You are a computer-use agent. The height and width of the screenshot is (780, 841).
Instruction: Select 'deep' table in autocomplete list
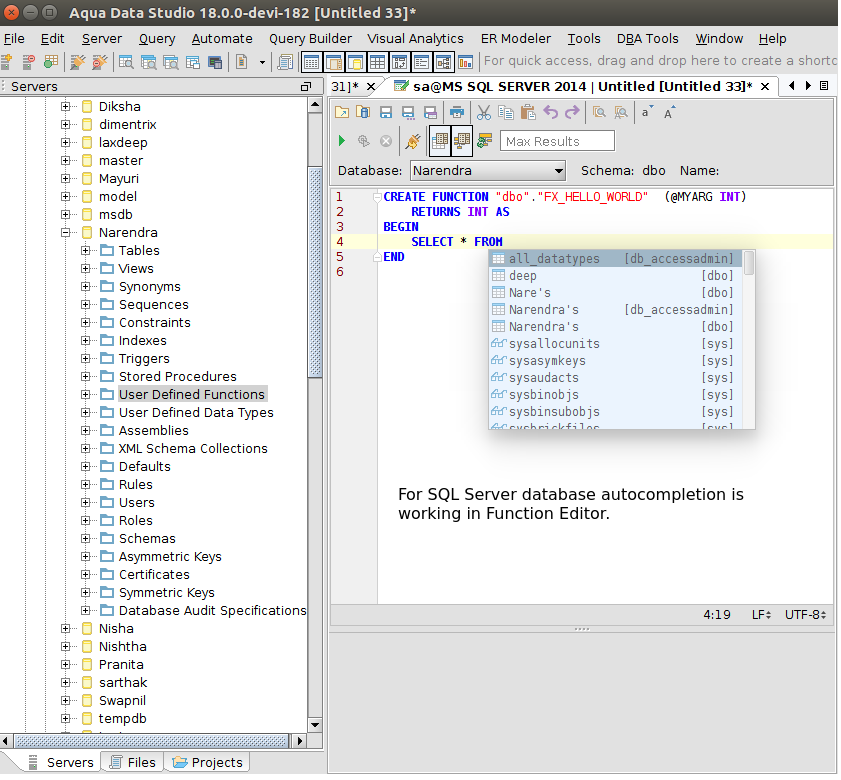pos(616,276)
